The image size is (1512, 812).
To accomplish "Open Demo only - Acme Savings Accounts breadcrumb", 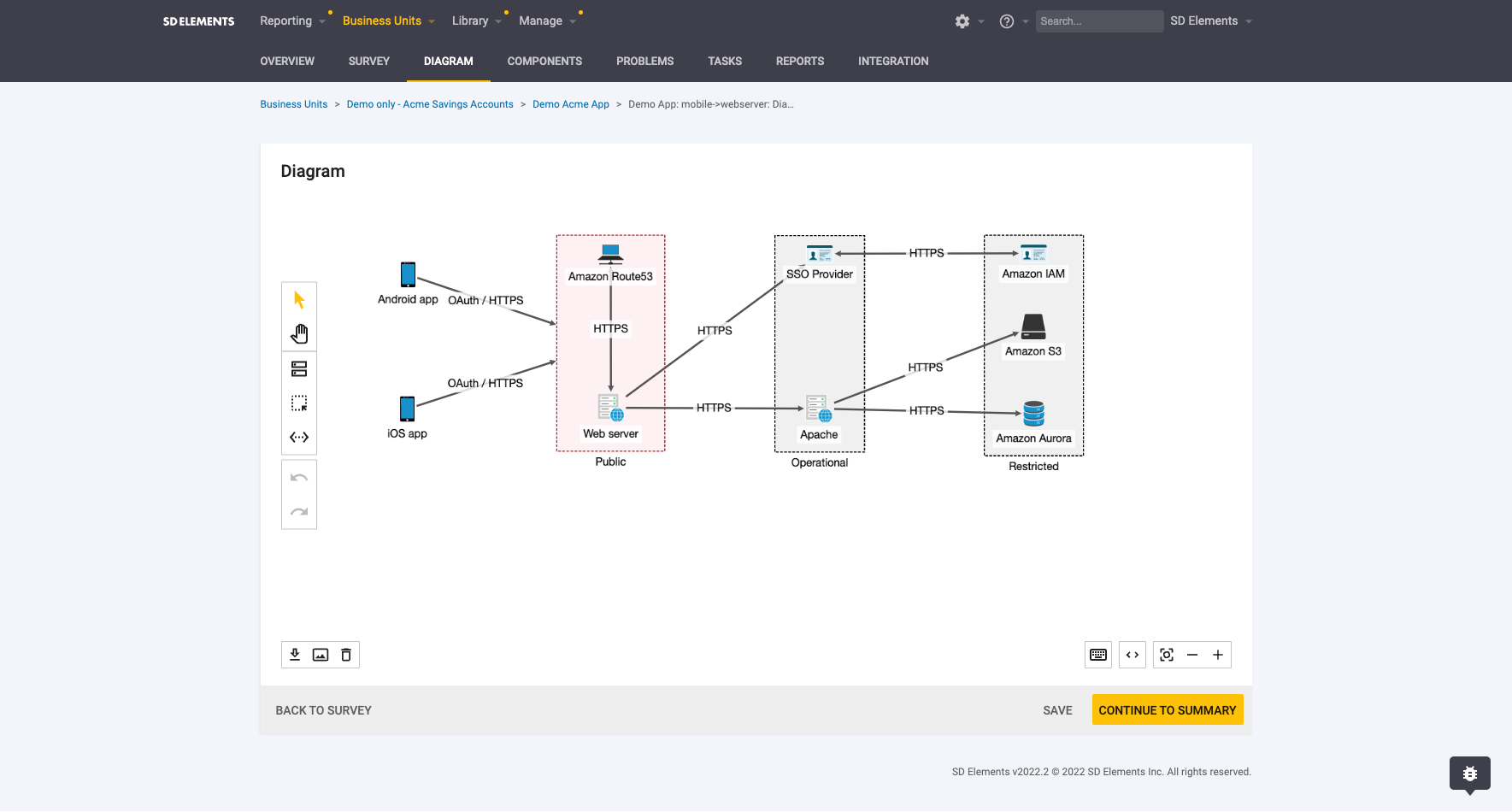I will [x=430, y=104].
